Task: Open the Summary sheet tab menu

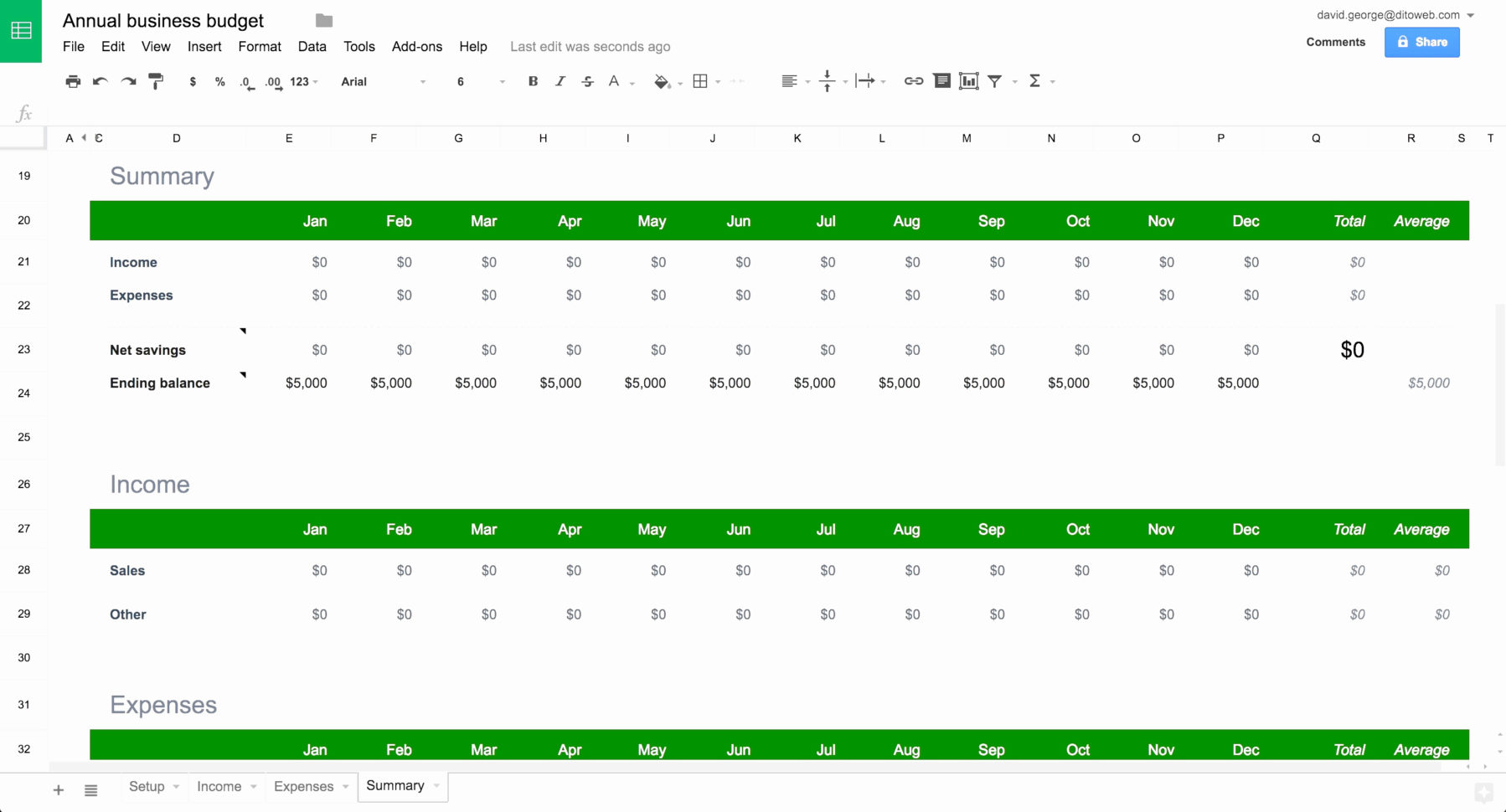Action: click(436, 786)
